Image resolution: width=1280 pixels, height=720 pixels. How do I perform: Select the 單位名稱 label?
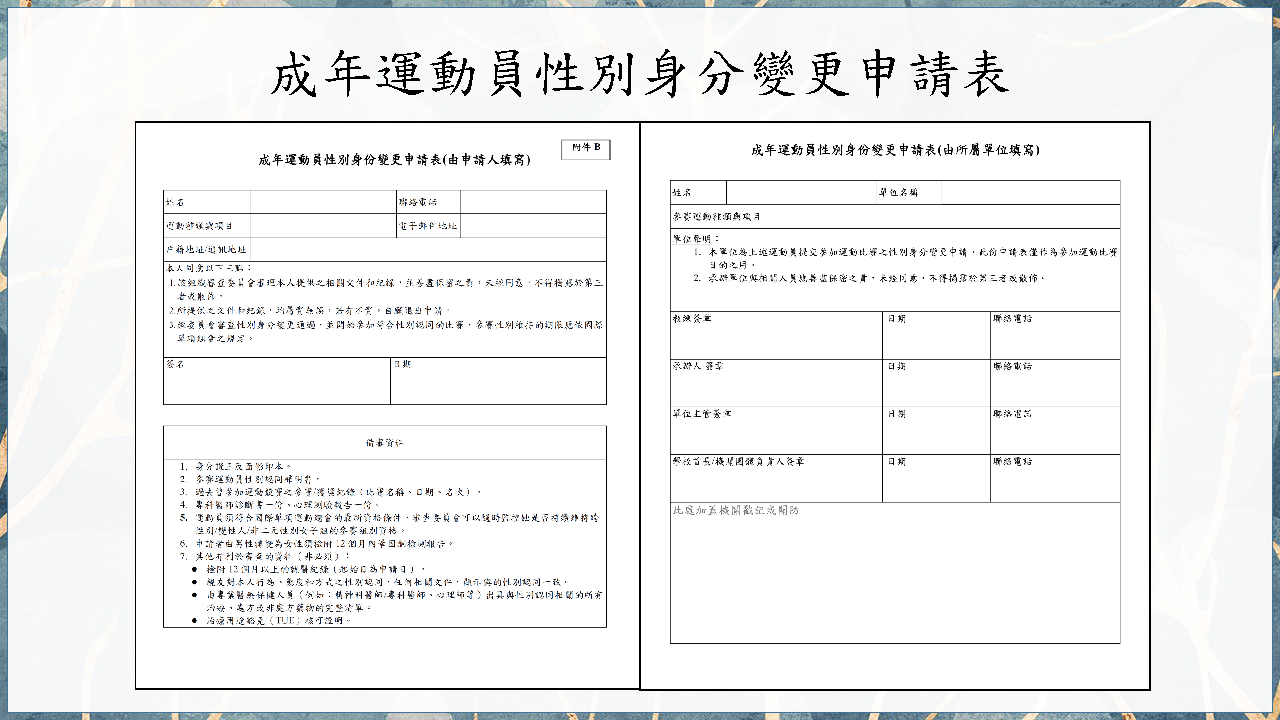click(897, 192)
